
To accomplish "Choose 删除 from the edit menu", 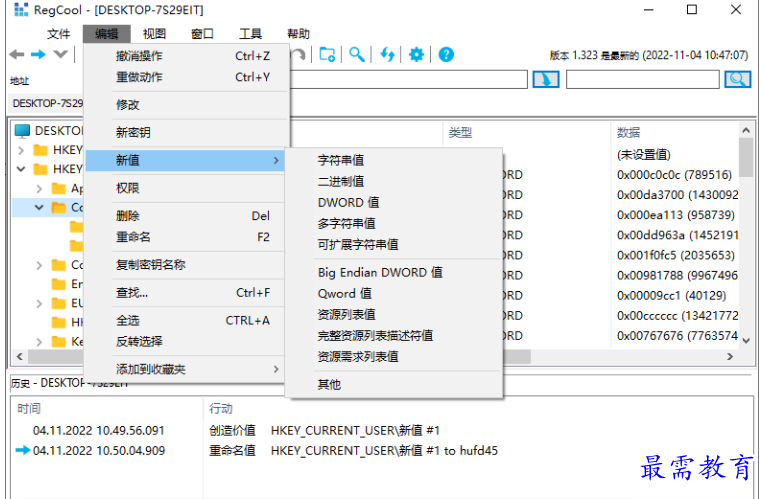I will click(186, 216).
